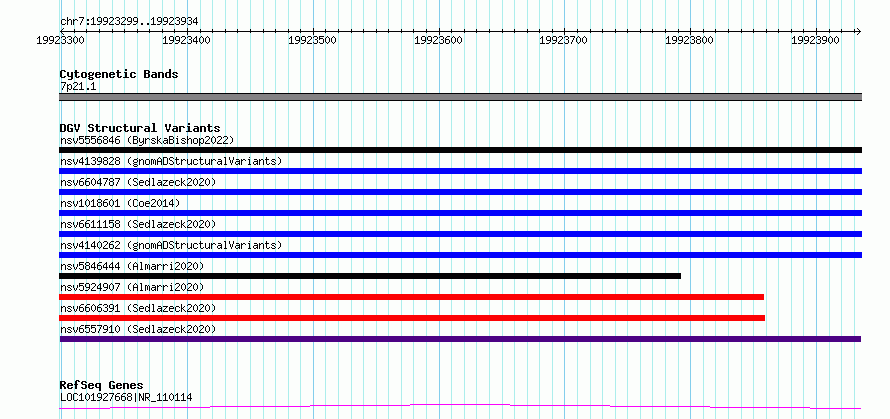Click the blue bar under nsv4140262
The width and height of the screenshot is (890, 419).
pos(460,255)
